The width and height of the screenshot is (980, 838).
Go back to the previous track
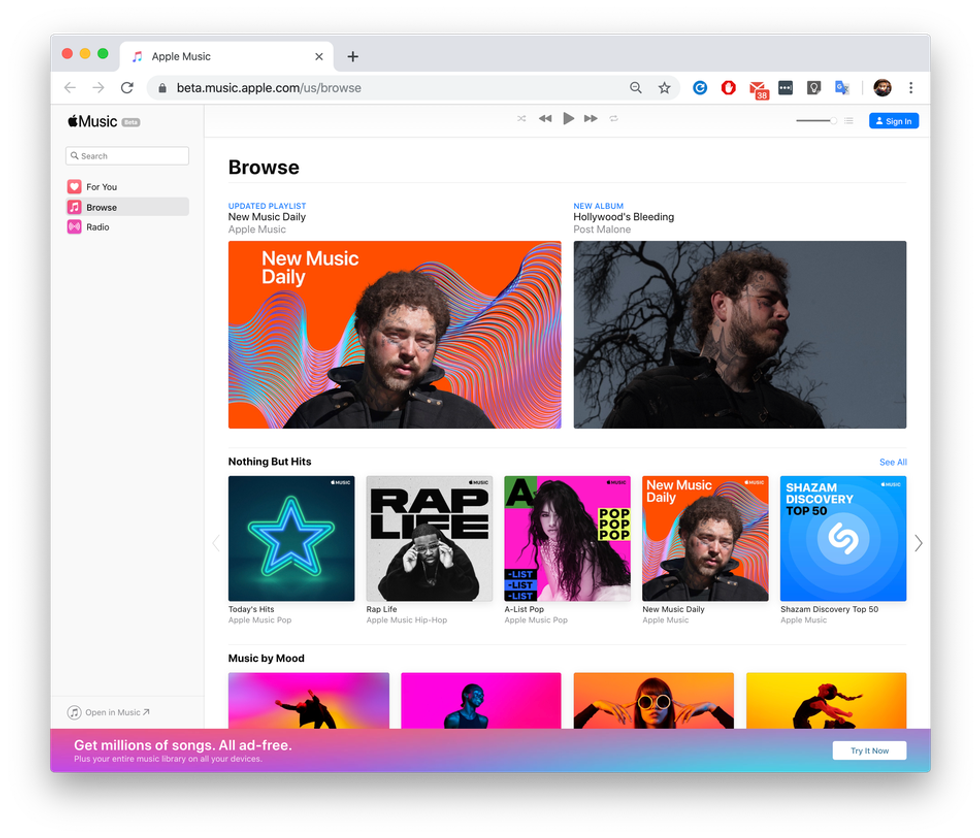(x=545, y=119)
